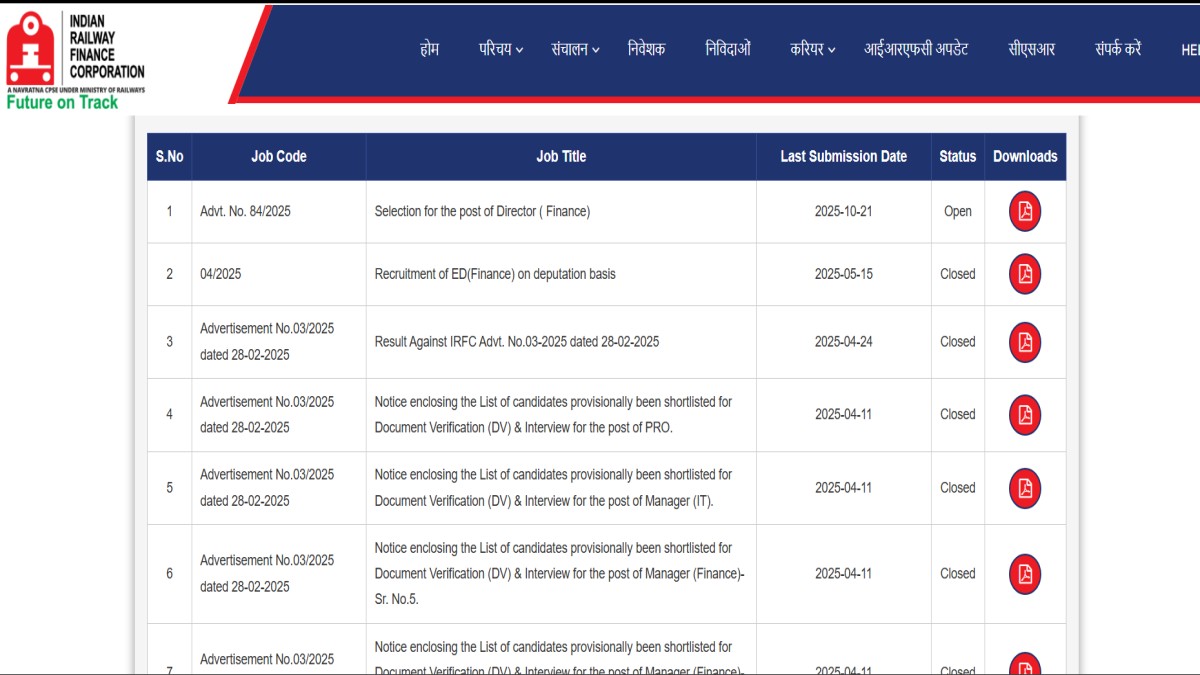Download the PDF in row 7
Viewport: 1200px width, 675px height.
click(x=1025, y=665)
